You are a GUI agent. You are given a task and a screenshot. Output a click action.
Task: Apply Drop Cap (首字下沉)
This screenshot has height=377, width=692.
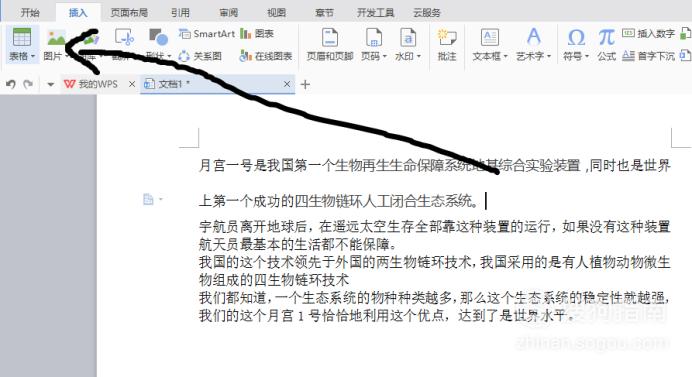pyautogui.click(x=648, y=56)
